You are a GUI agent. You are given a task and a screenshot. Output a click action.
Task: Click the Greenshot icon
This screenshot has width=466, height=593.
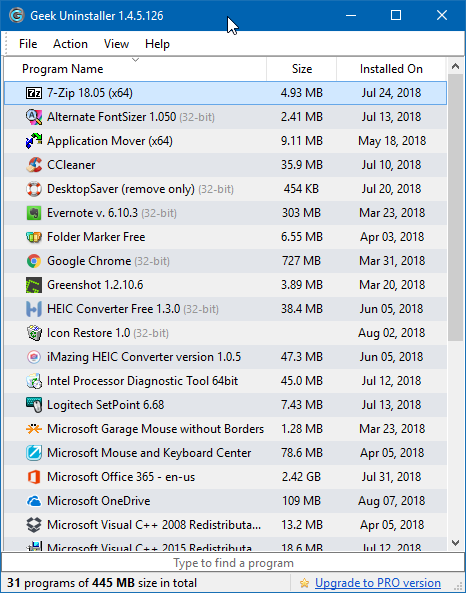tap(34, 285)
